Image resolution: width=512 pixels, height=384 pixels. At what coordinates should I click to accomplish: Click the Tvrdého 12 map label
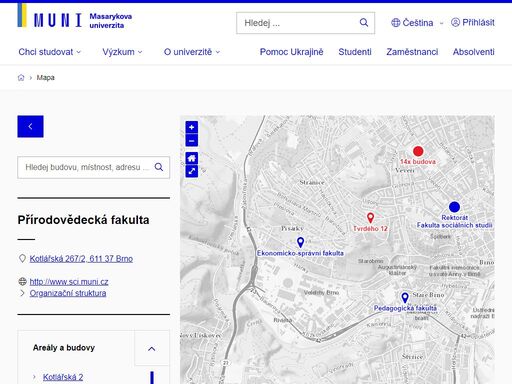(370, 229)
